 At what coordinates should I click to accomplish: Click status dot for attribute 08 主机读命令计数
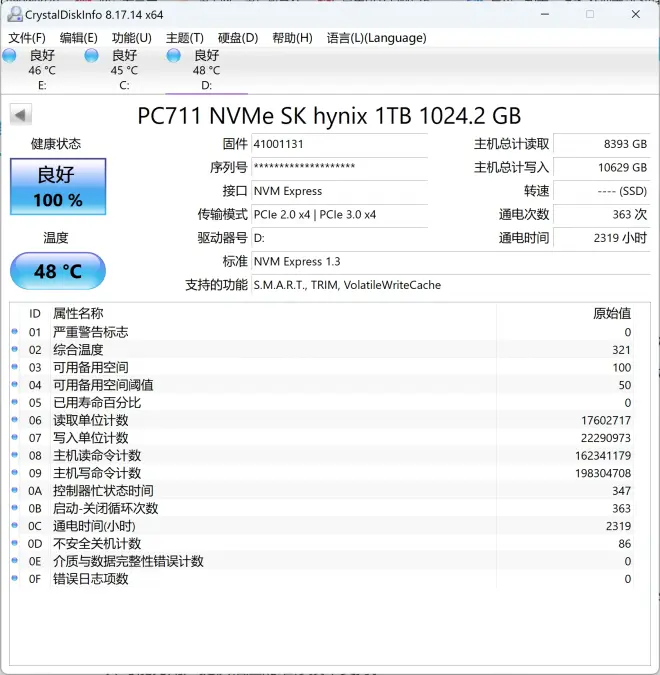pyautogui.click(x=15, y=455)
